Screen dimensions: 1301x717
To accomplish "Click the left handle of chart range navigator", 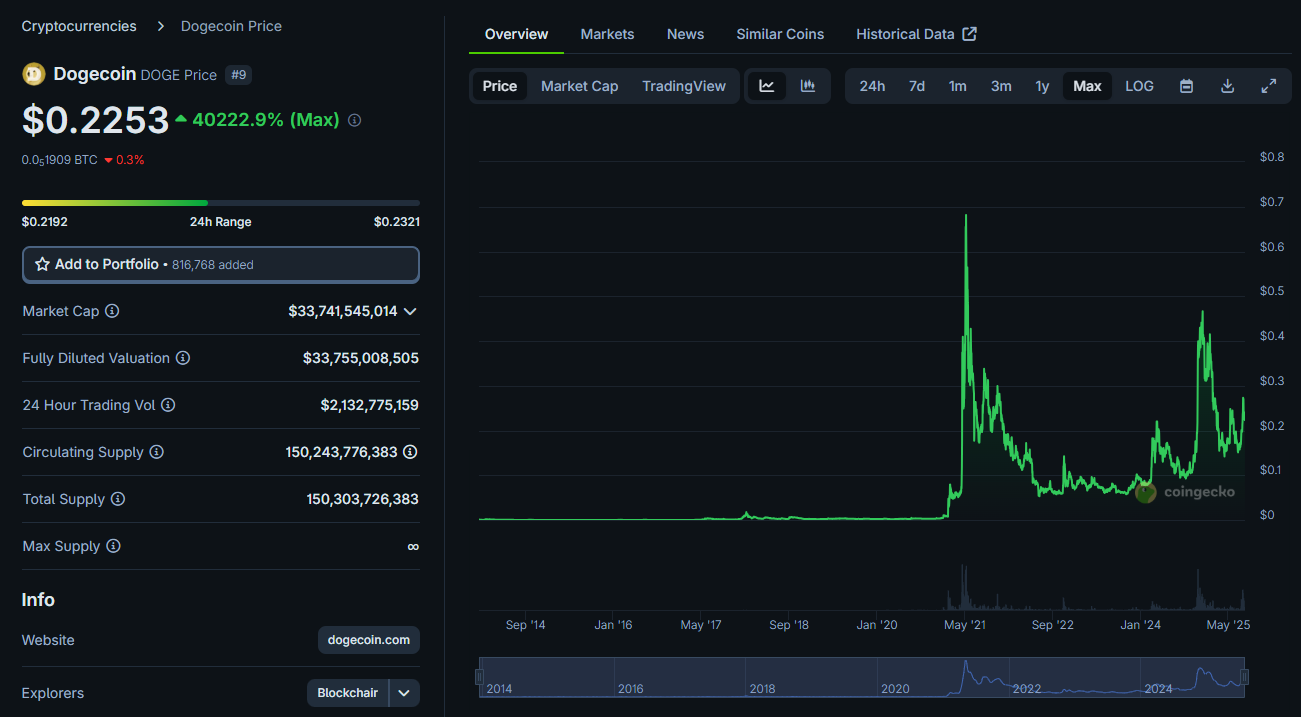I will point(479,677).
